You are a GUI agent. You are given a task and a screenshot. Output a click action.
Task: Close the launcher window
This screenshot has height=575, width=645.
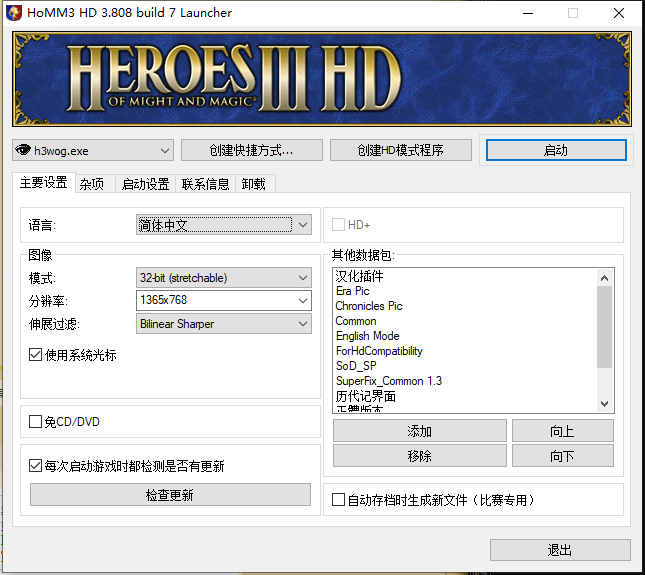point(619,13)
